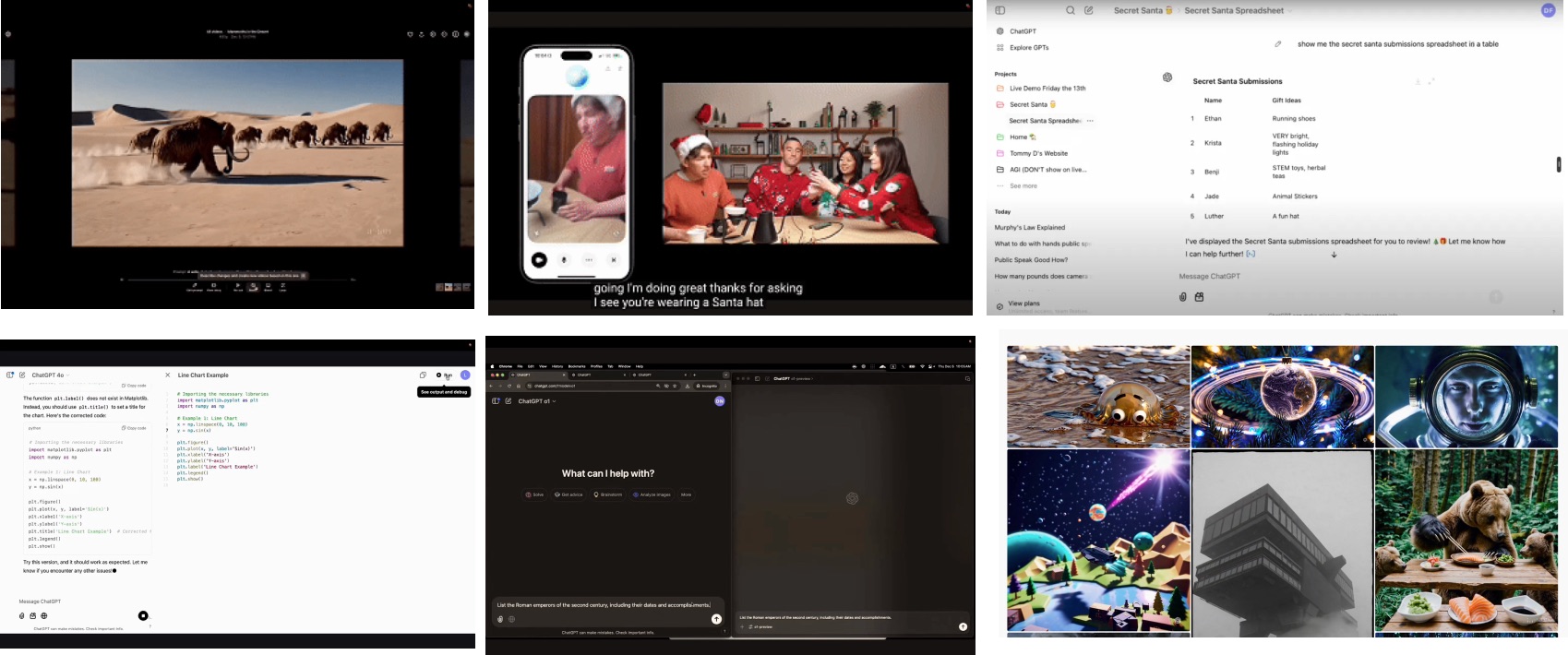Image resolution: width=1568 pixels, height=655 pixels.
Task: End the voice call with the X button
Action: tap(613, 259)
